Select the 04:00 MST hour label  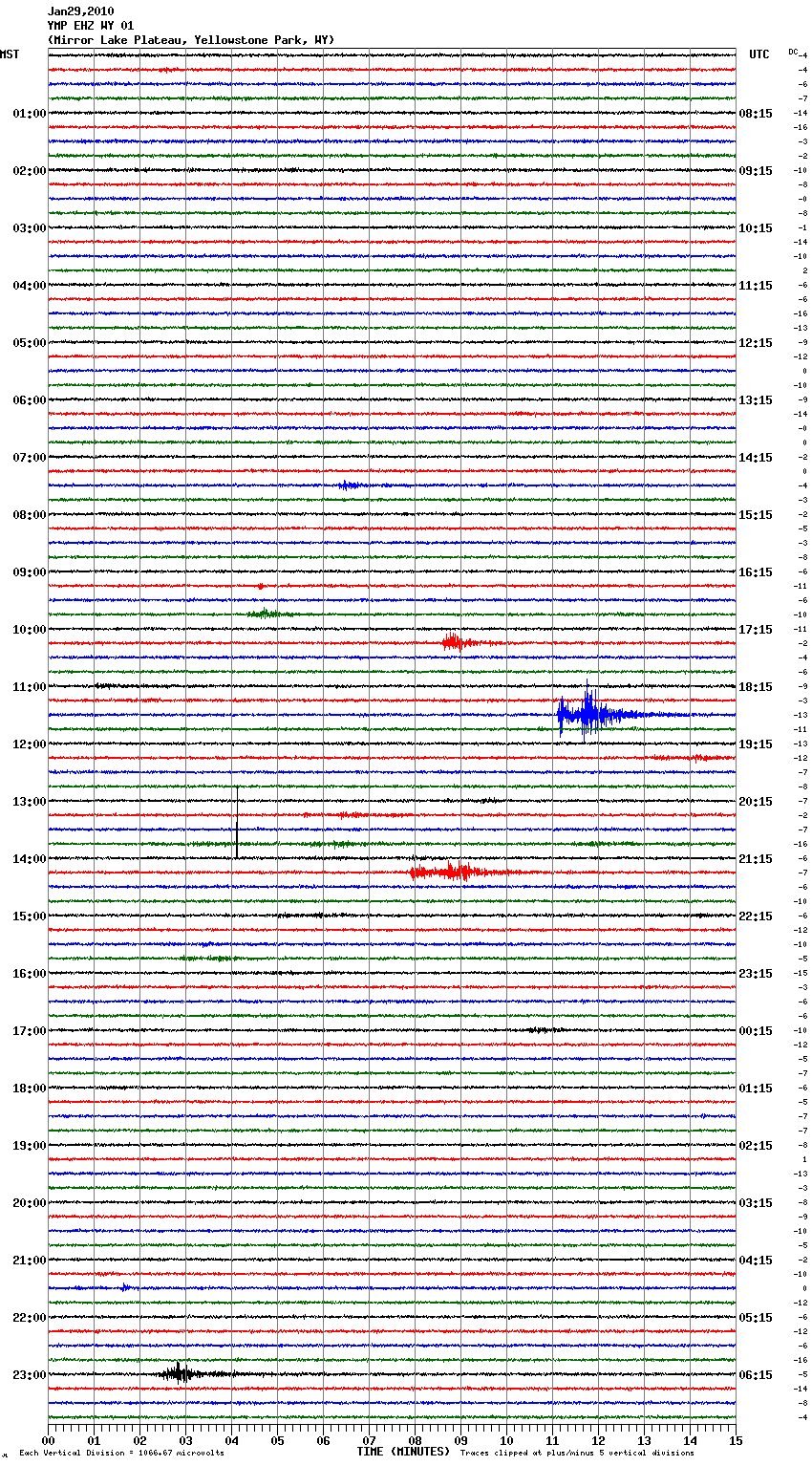pyautogui.click(x=30, y=286)
